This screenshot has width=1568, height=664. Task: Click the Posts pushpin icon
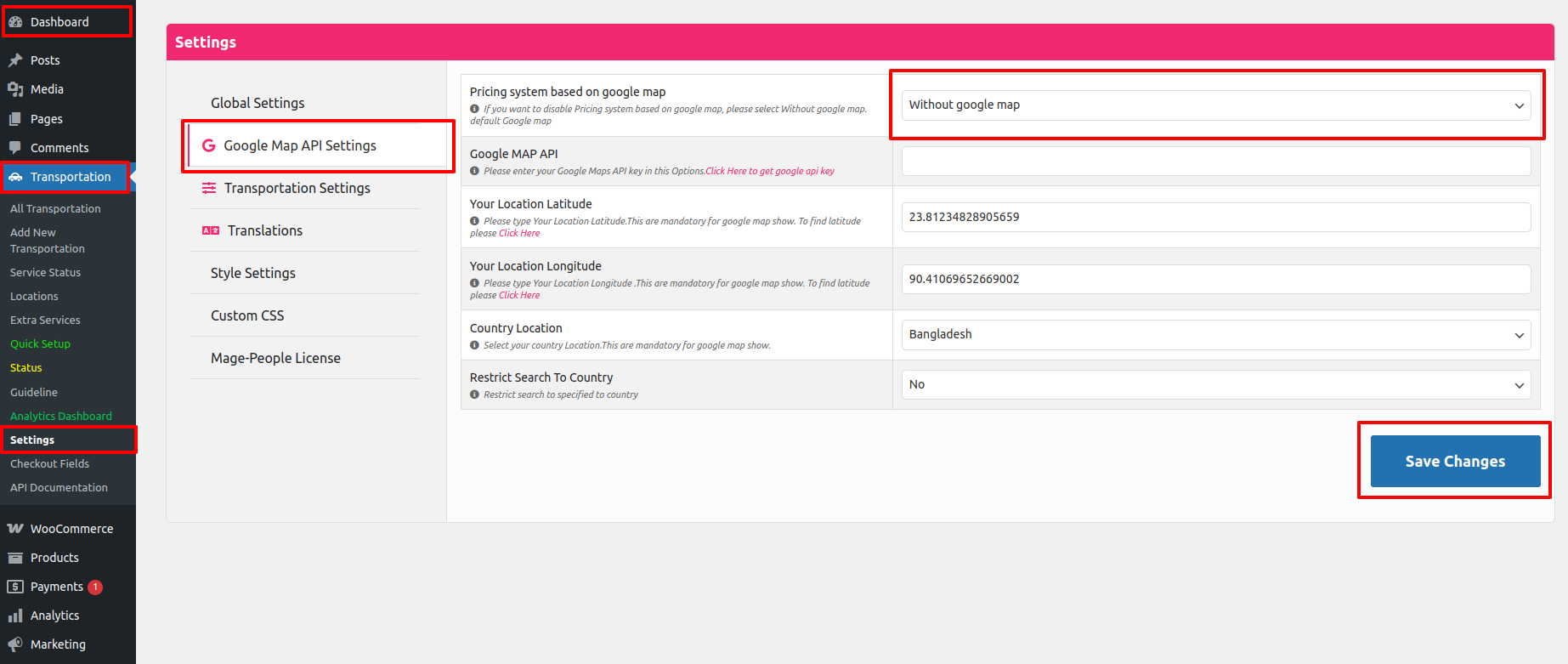[15, 60]
